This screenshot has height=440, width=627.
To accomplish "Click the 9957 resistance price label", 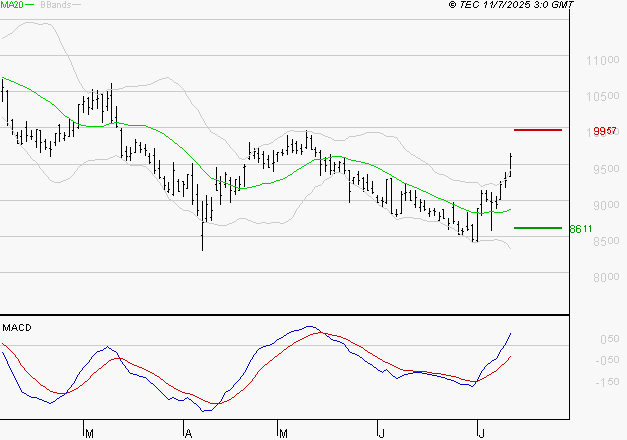I will (603, 131).
